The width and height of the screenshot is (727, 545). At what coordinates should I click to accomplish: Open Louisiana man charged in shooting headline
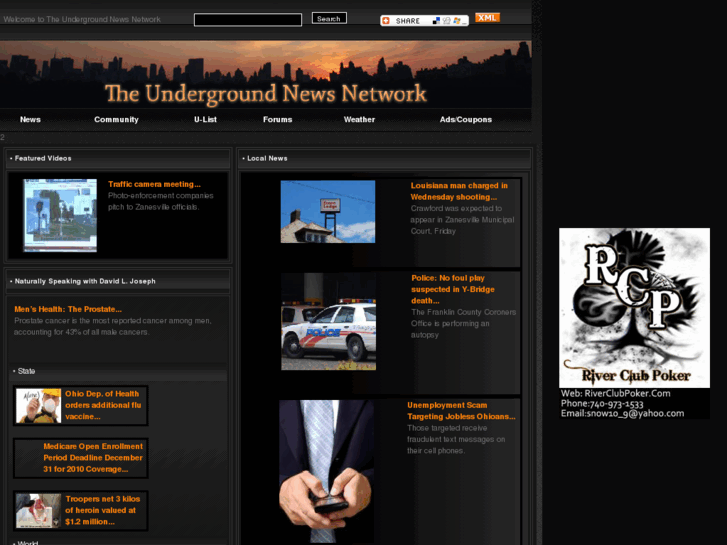(459, 191)
